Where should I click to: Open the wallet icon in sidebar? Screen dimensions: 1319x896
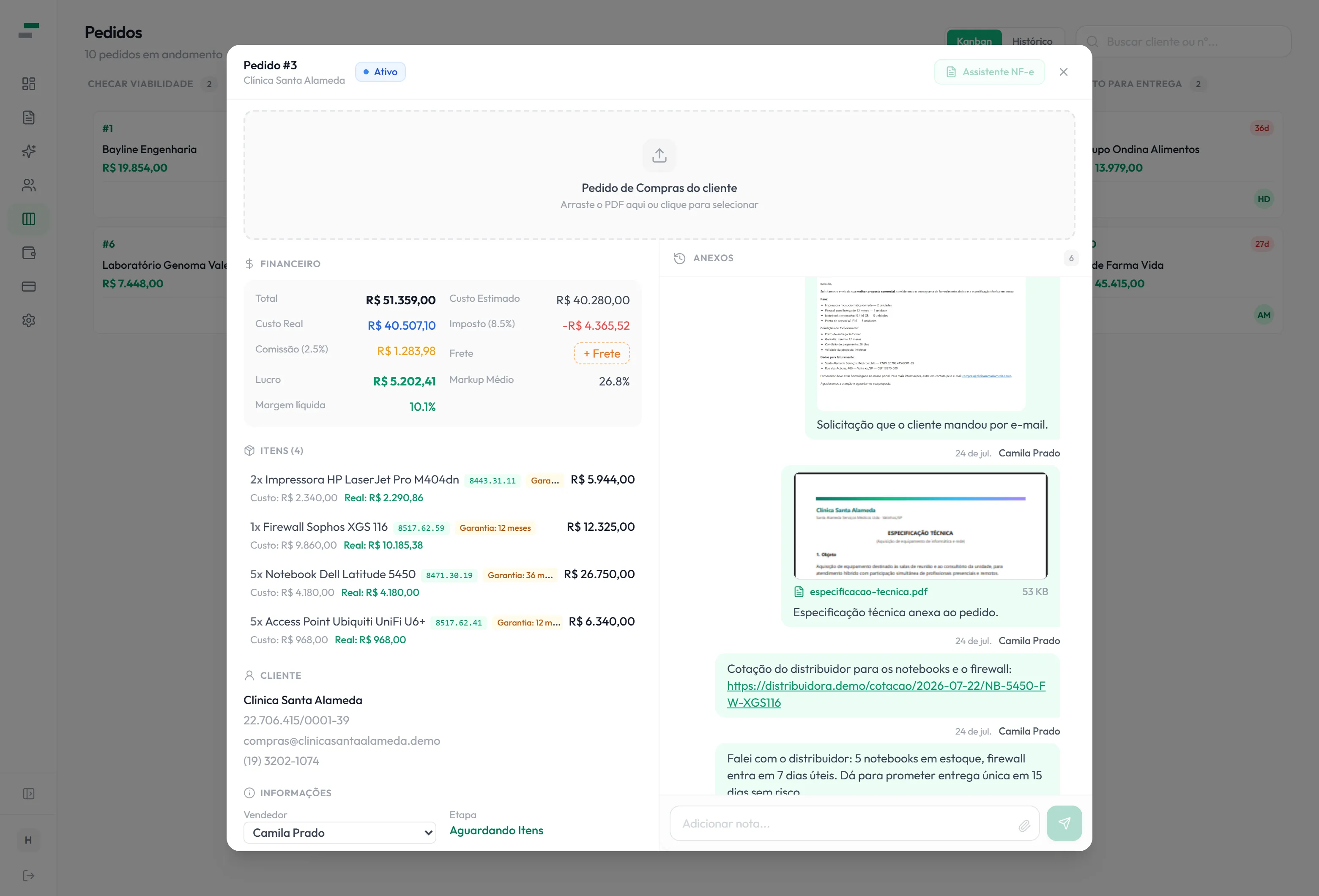pyautogui.click(x=28, y=252)
